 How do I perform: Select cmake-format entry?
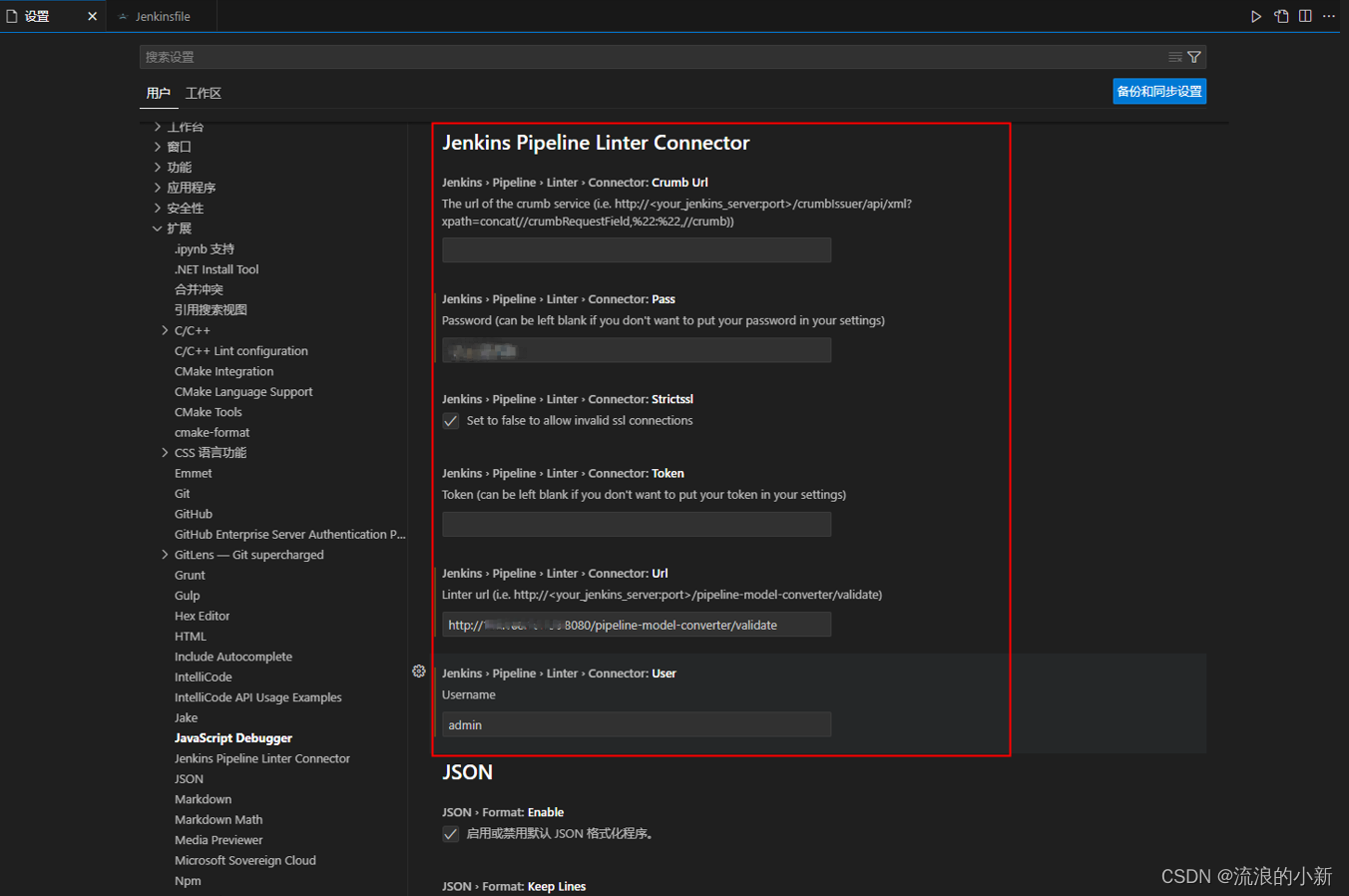(x=213, y=433)
